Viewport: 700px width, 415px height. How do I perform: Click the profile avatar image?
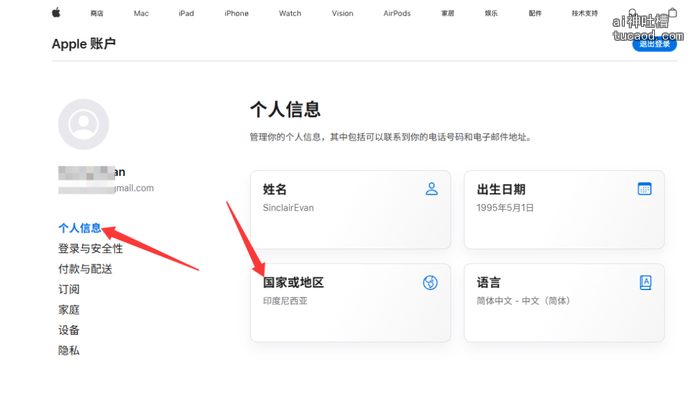pos(83,124)
